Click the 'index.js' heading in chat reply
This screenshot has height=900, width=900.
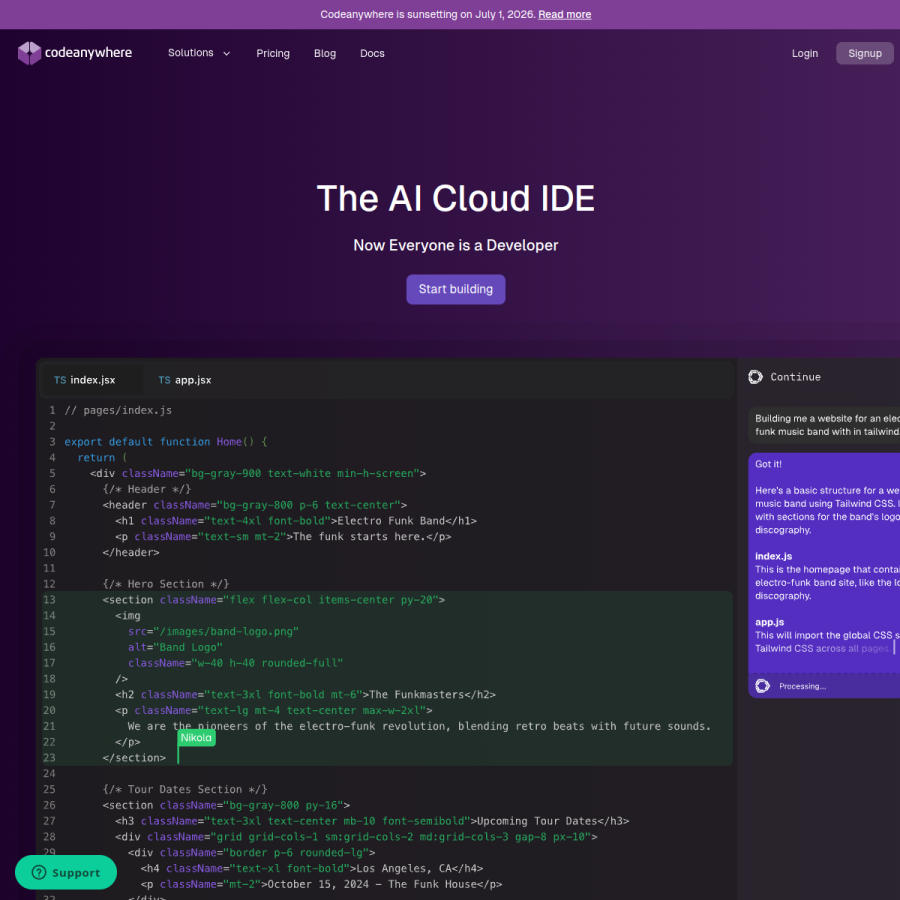coord(773,556)
